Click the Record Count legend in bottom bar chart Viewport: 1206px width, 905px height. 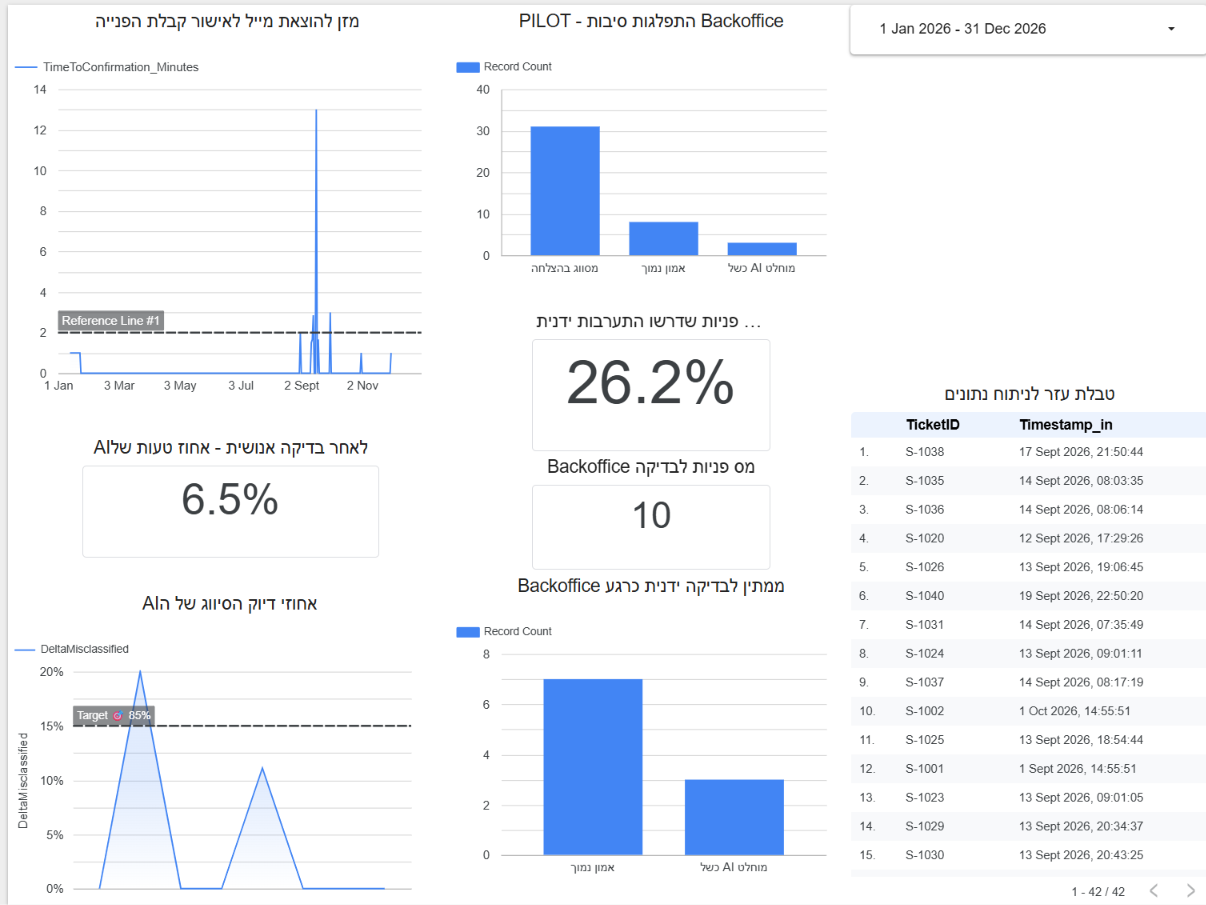point(504,632)
